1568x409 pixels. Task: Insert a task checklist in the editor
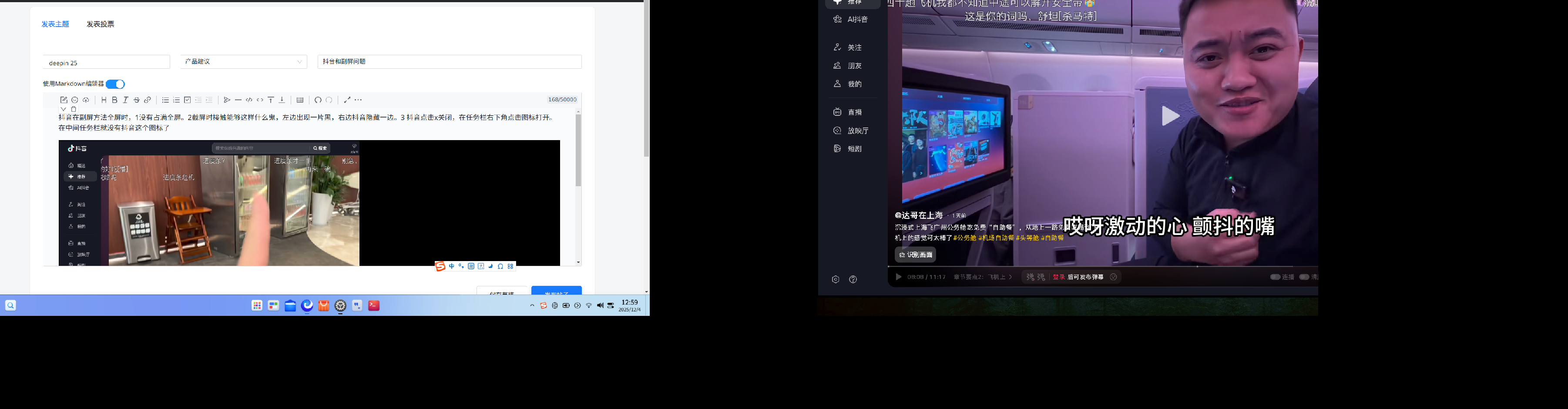pyautogui.click(x=187, y=100)
